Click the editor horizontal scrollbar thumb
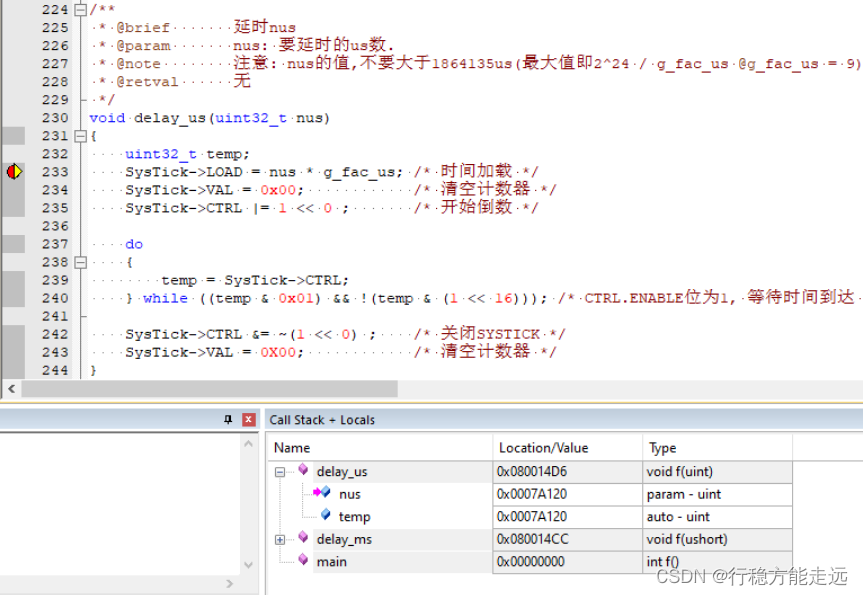Viewport: 863px width, 595px height. [x=209, y=389]
